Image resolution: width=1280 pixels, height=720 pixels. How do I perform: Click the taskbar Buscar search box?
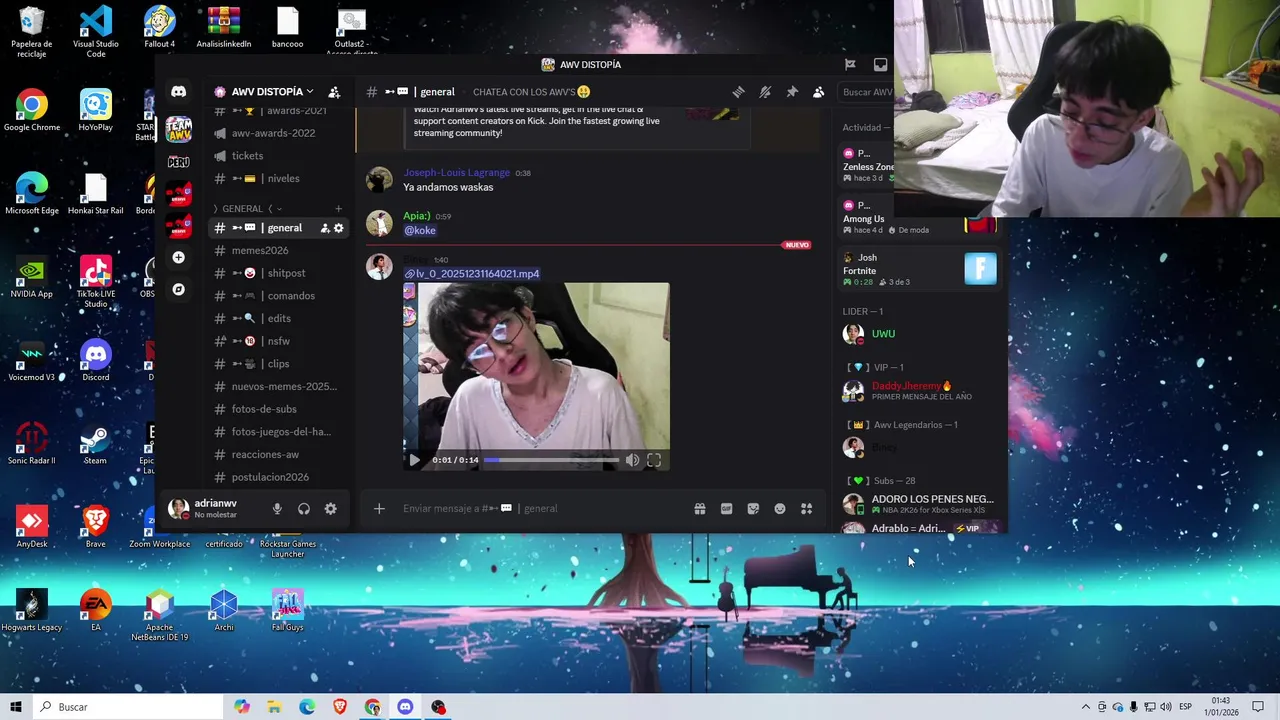(127, 707)
